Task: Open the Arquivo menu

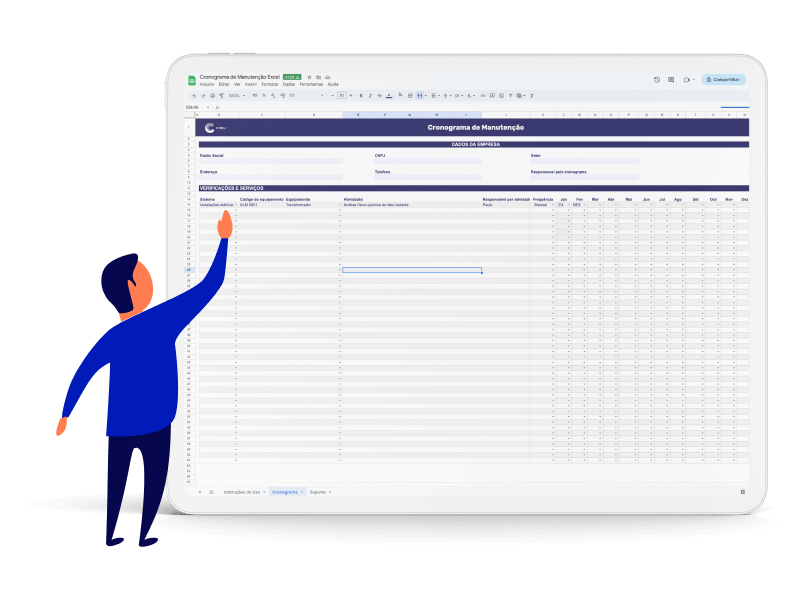Action: coord(207,84)
